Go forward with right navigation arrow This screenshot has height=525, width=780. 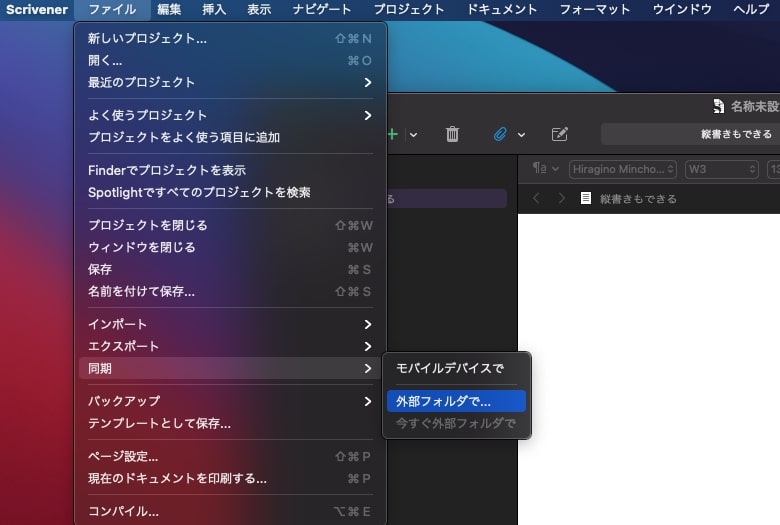tap(562, 198)
